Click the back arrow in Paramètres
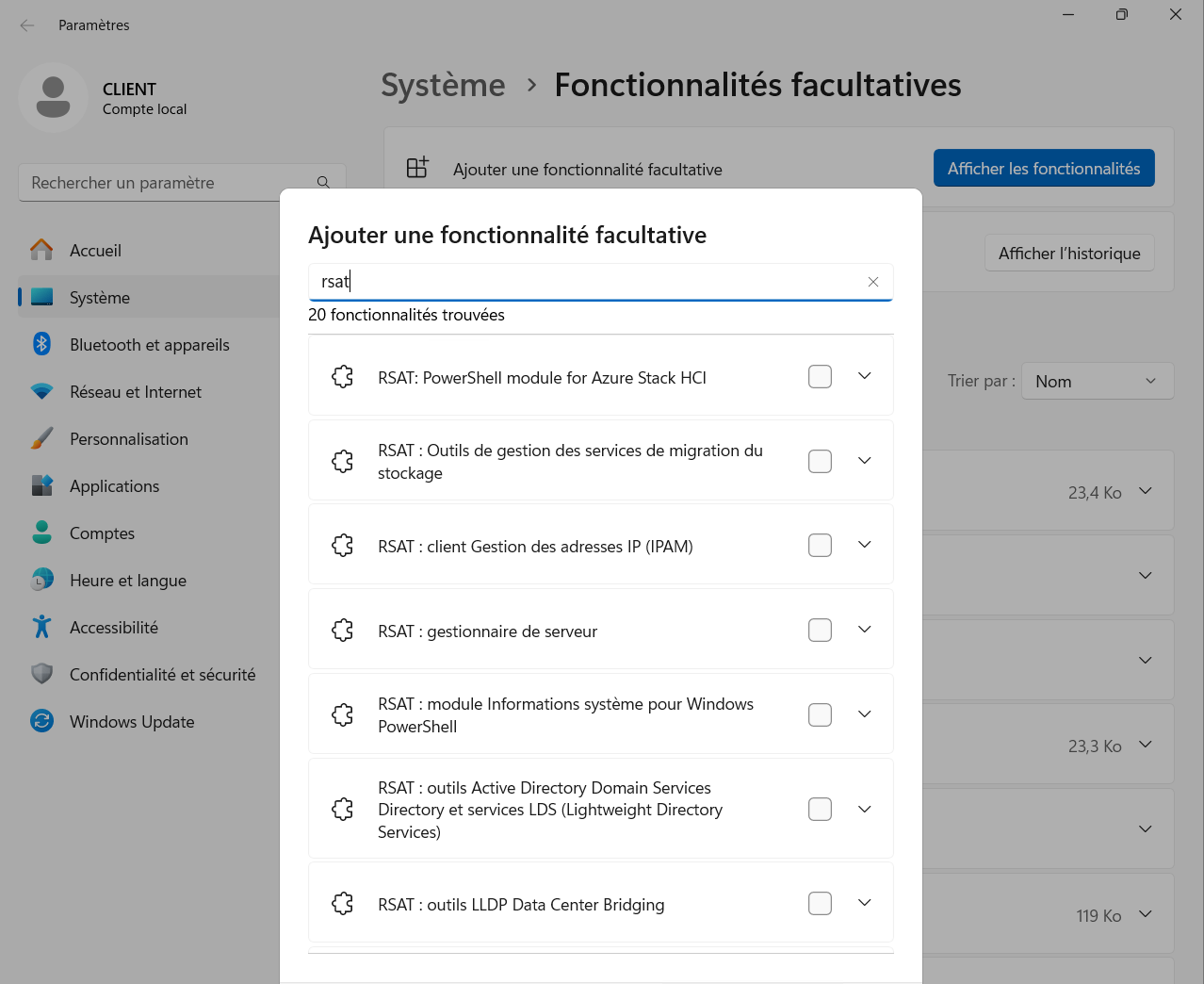 click(27, 25)
